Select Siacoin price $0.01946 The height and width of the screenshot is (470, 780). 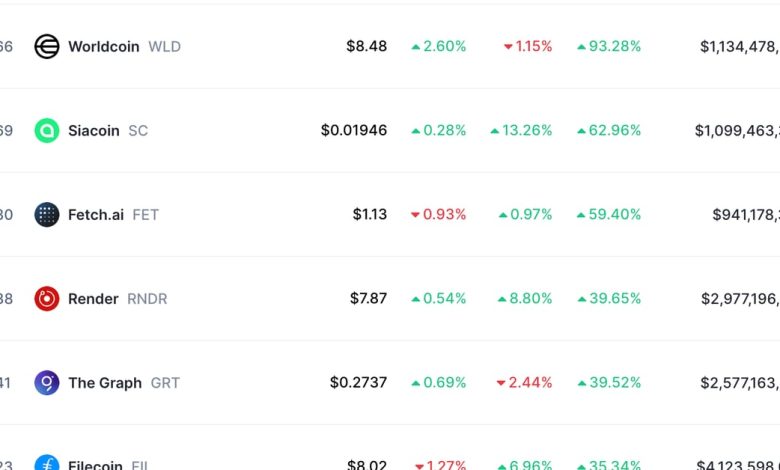pos(354,130)
